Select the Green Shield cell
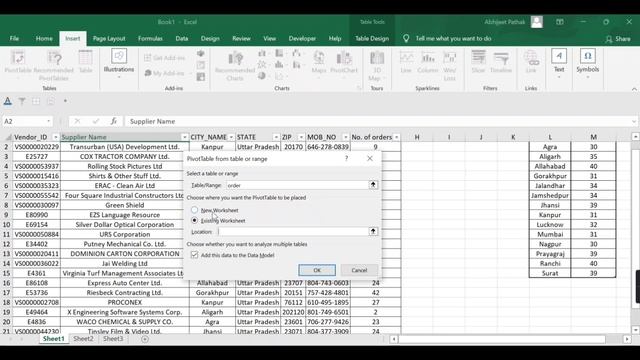Image resolution: width=640 pixels, height=360 pixels. (x=124, y=205)
